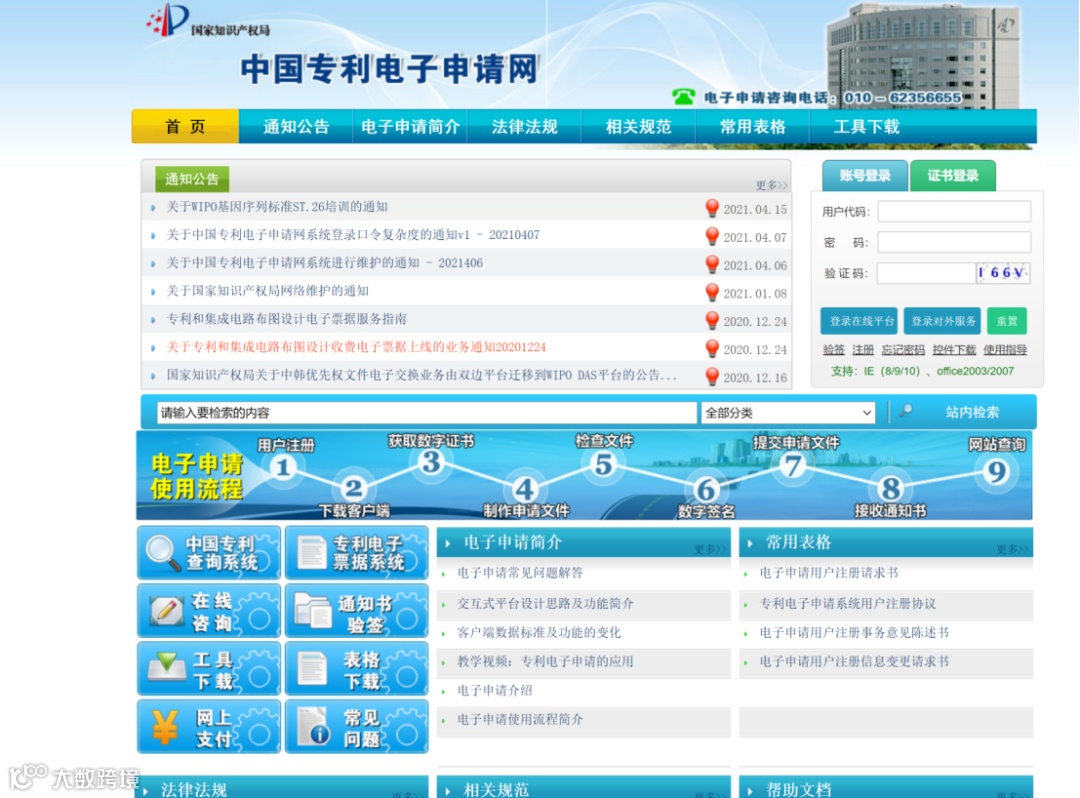1080x798 pixels.
Task: Open the 通知书验签 tile
Action: [x=357, y=611]
